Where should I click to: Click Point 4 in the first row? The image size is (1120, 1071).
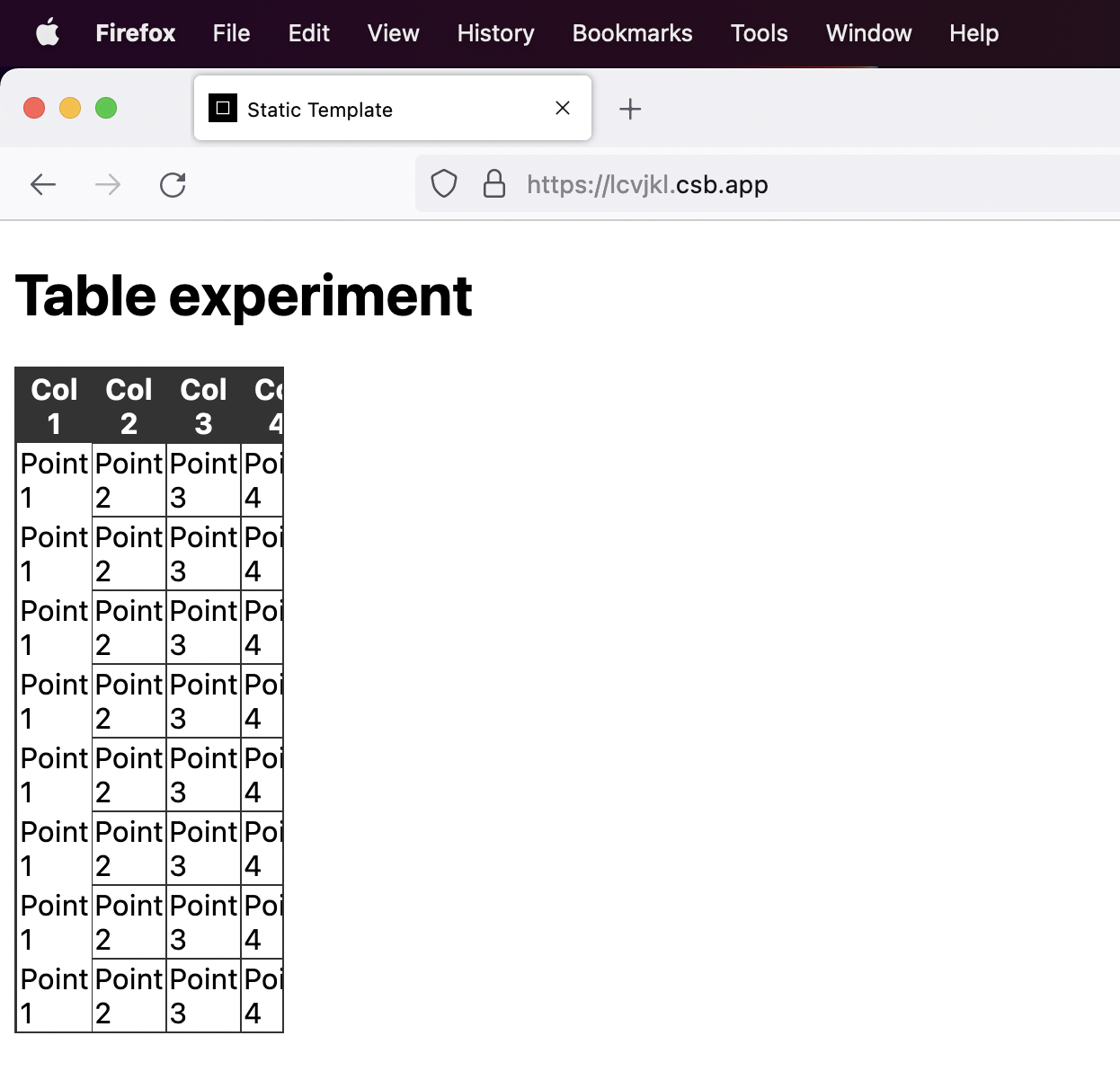(262, 480)
